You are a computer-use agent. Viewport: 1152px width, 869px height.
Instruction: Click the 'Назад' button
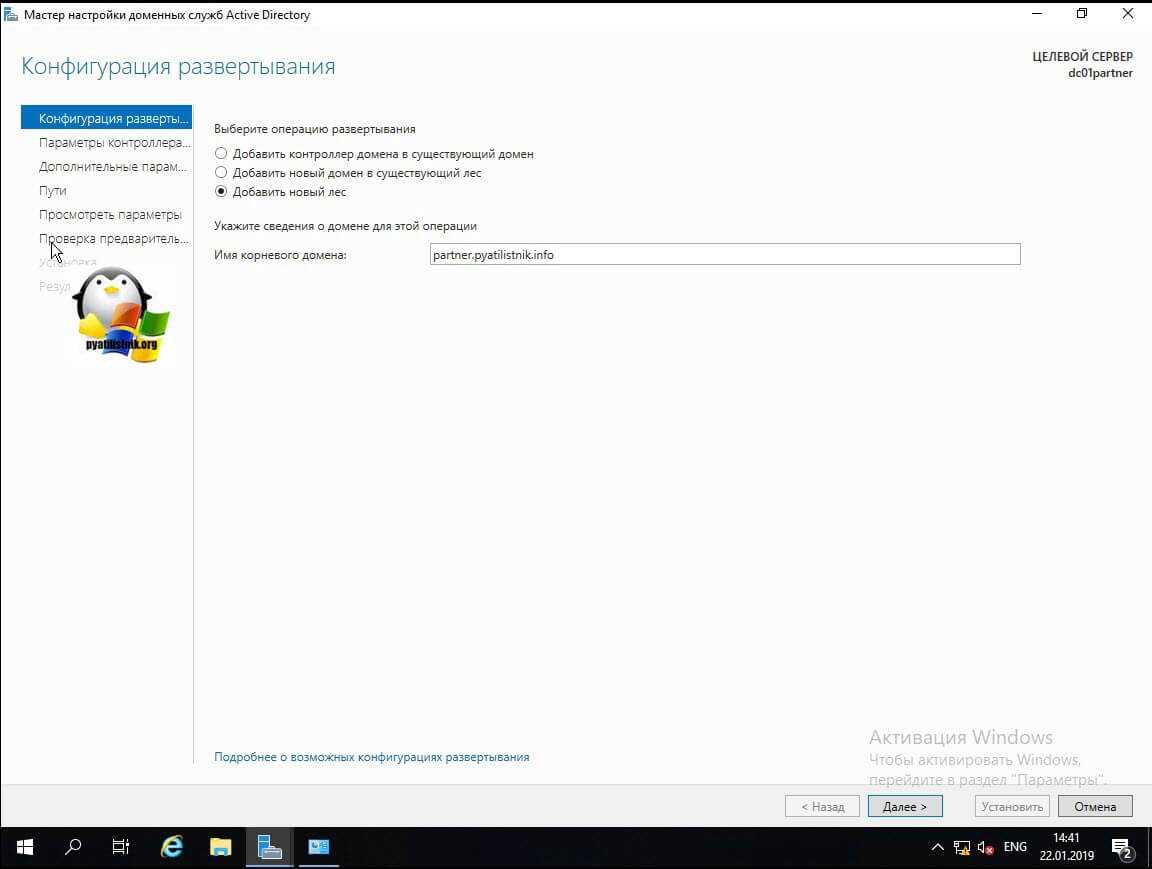click(x=822, y=806)
